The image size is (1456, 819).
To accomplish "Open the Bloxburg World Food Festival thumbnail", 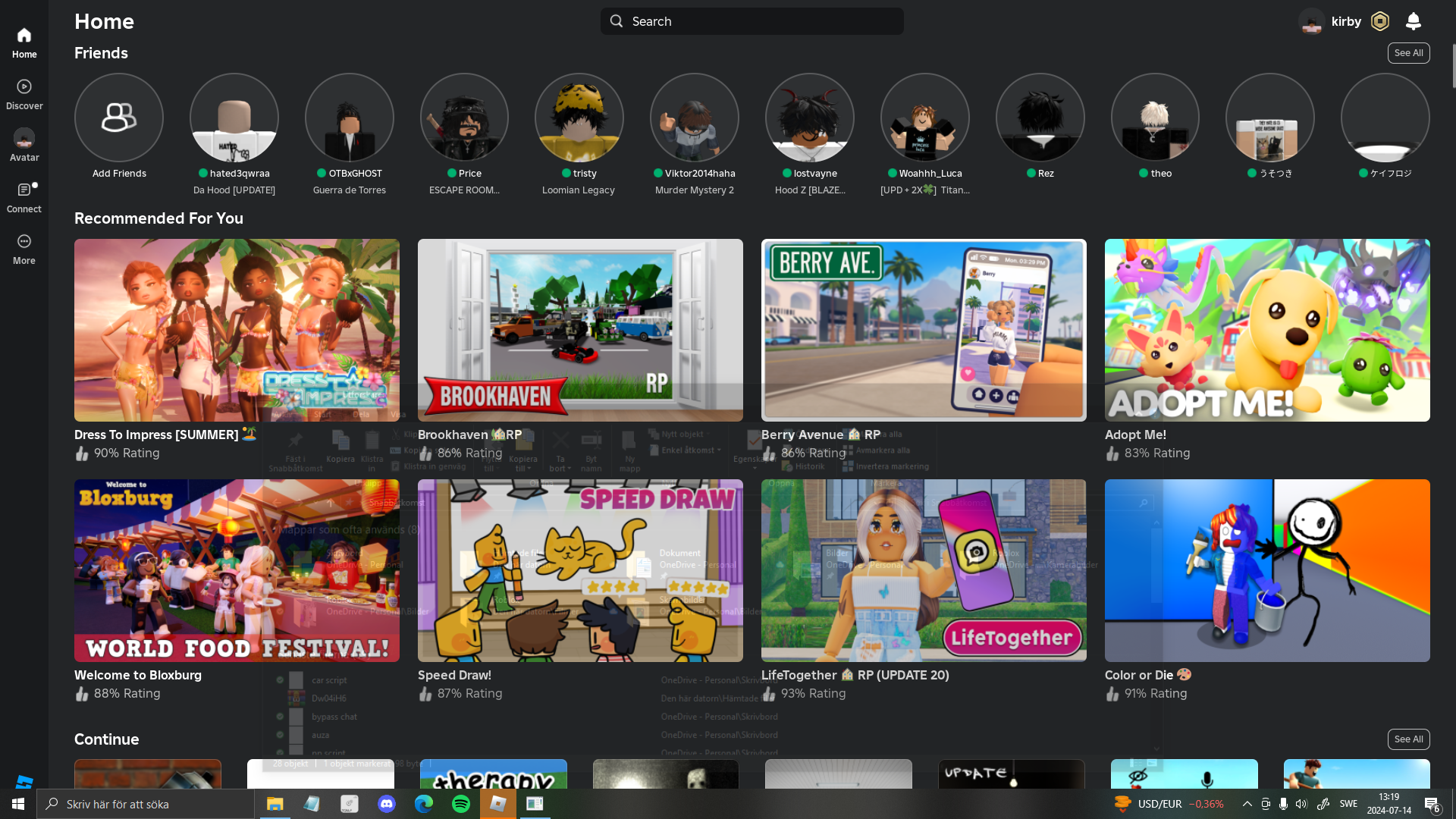I will [237, 570].
